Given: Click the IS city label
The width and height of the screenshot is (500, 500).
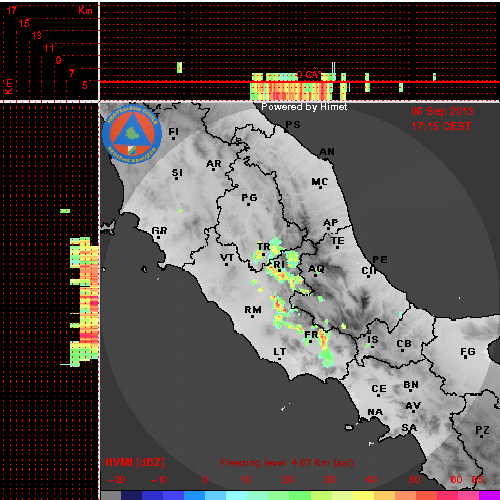Looking at the screenshot, I should click(373, 339).
